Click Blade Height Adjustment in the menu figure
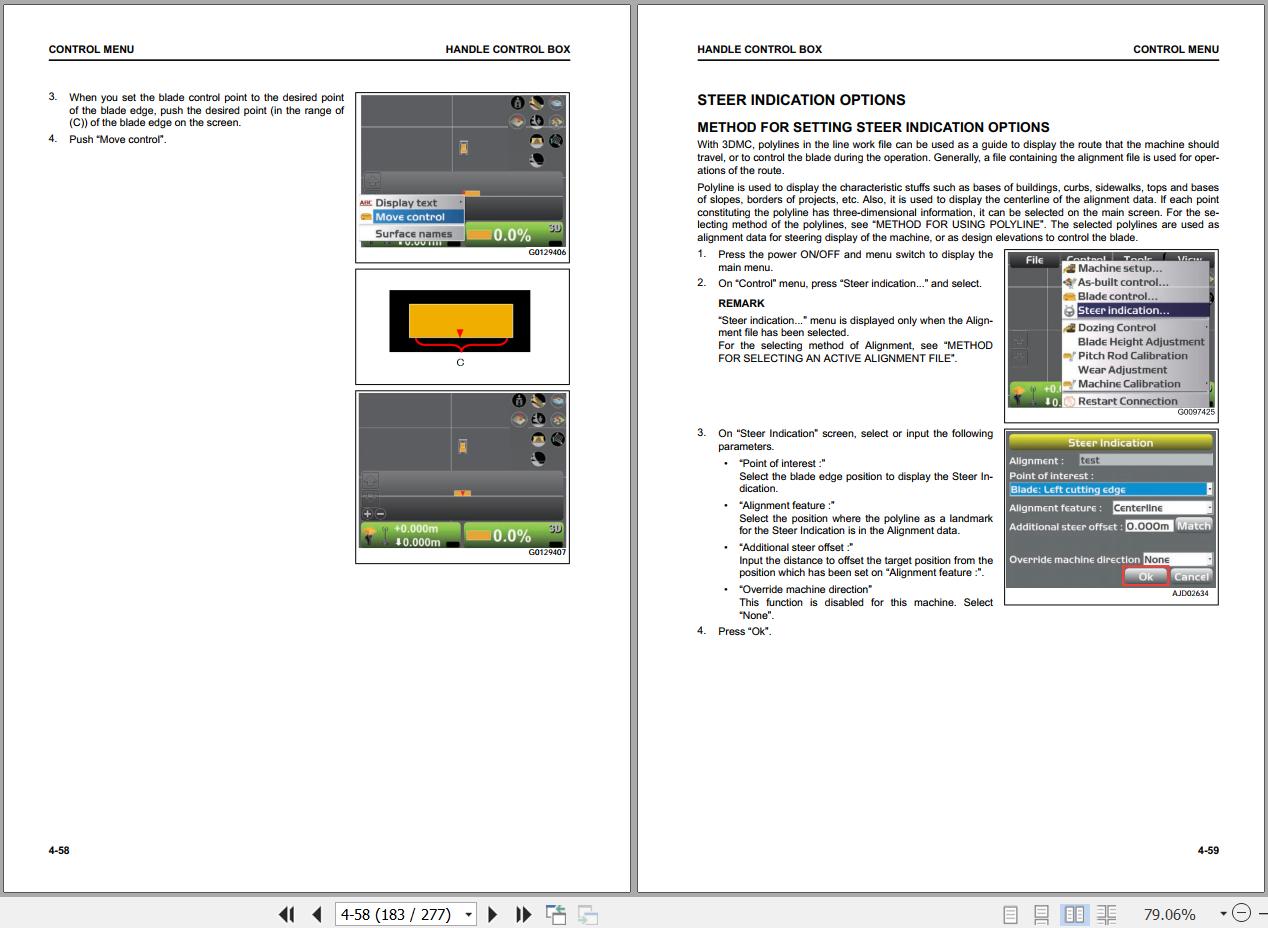The width and height of the screenshot is (1268, 928). tap(1141, 341)
